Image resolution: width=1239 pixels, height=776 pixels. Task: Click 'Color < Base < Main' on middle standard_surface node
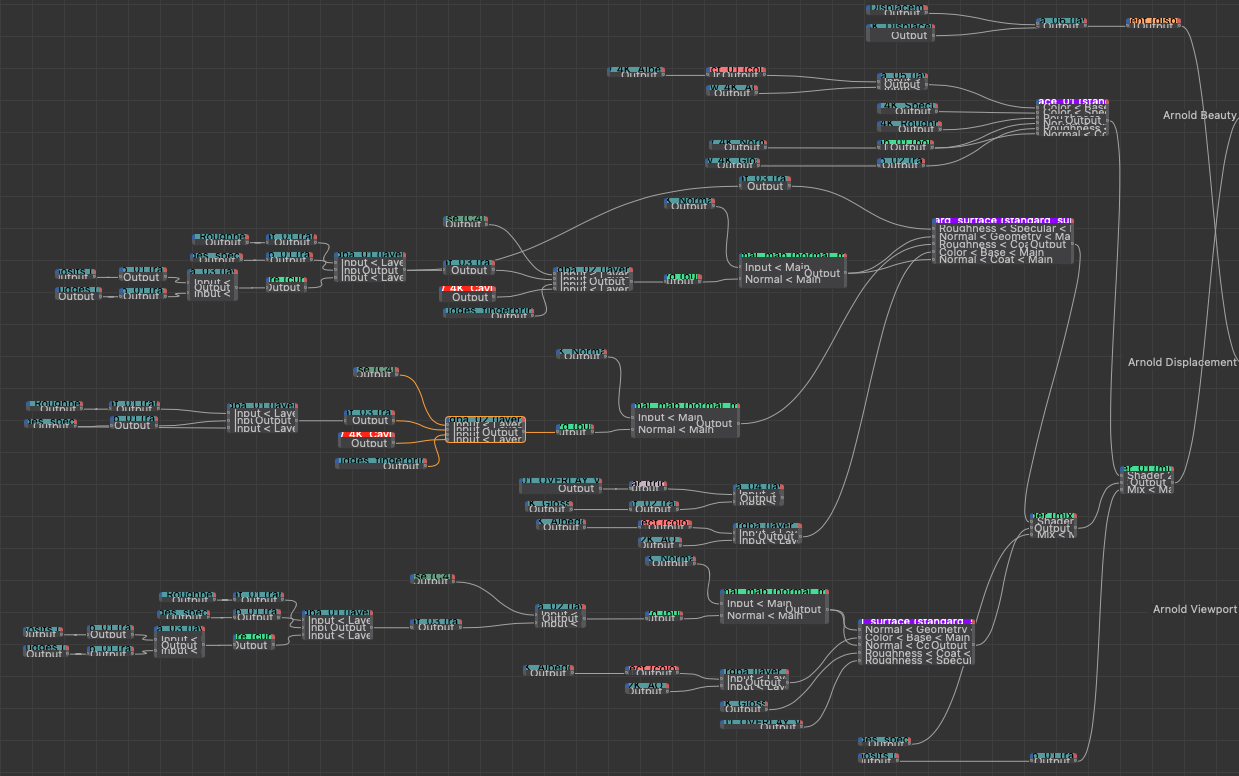pos(990,252)
